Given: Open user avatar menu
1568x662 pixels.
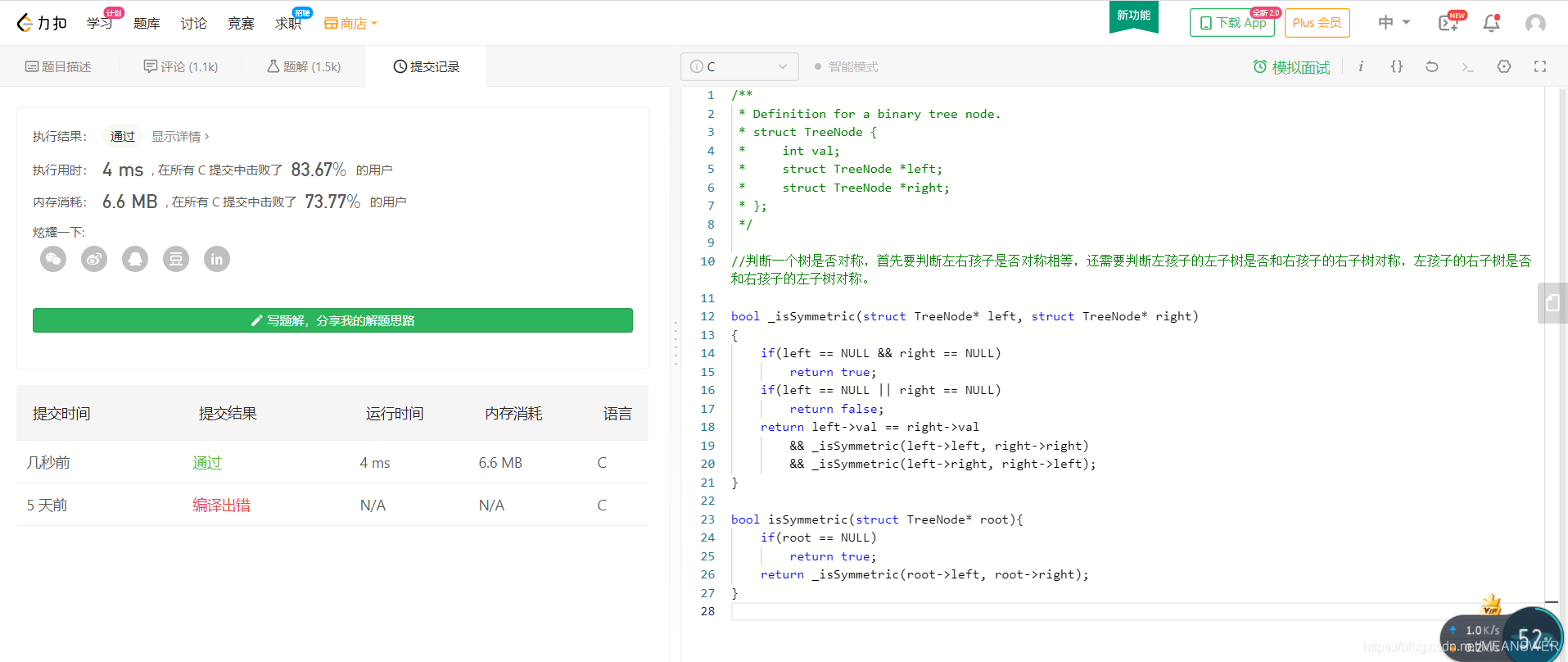Looking at the screenshot, I should pyautogui.click(x=1536, y=23).
